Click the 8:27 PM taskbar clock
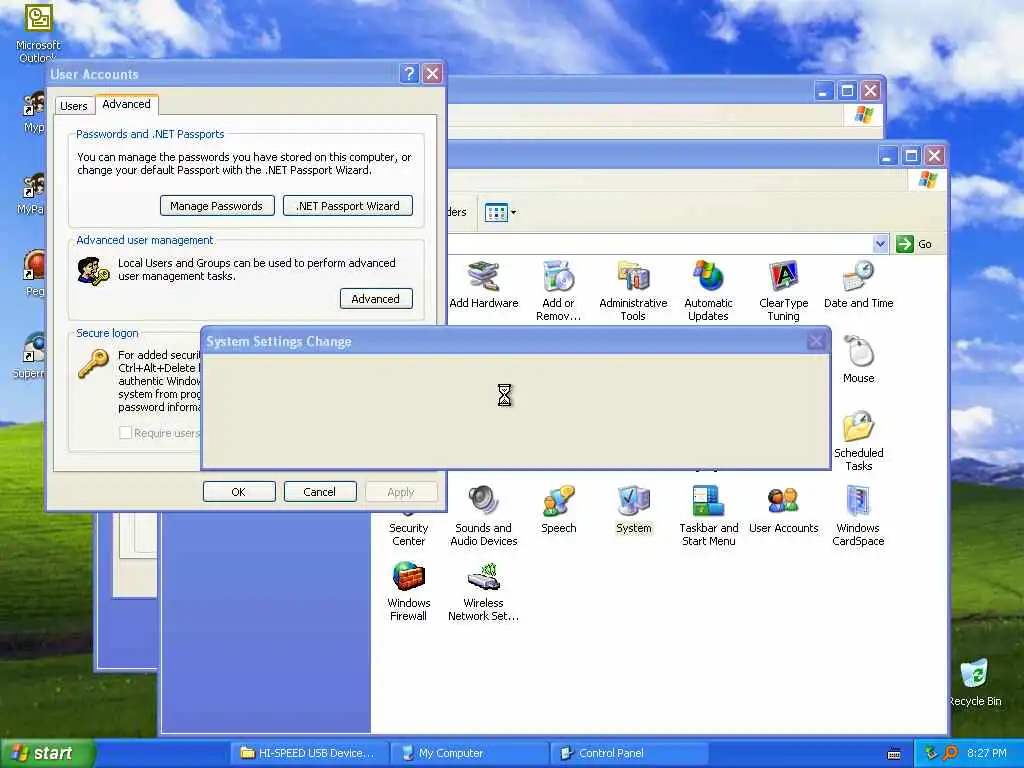Viewport: 1024px width, 768px height. coord(987,753)
